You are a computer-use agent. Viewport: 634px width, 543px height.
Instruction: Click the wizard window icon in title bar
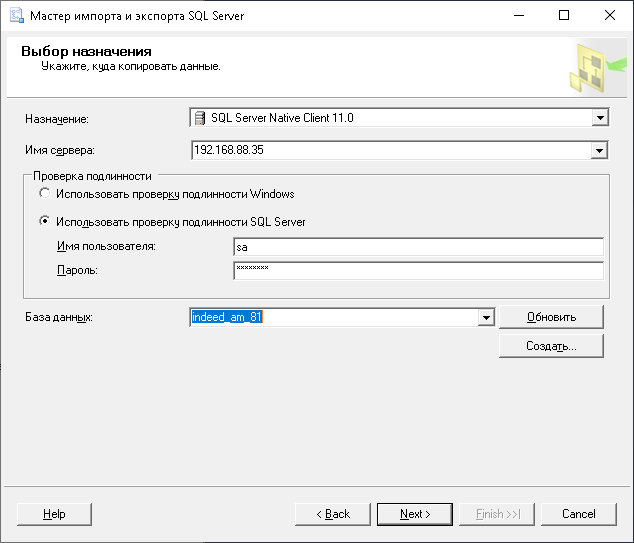(x=15, y=16)
